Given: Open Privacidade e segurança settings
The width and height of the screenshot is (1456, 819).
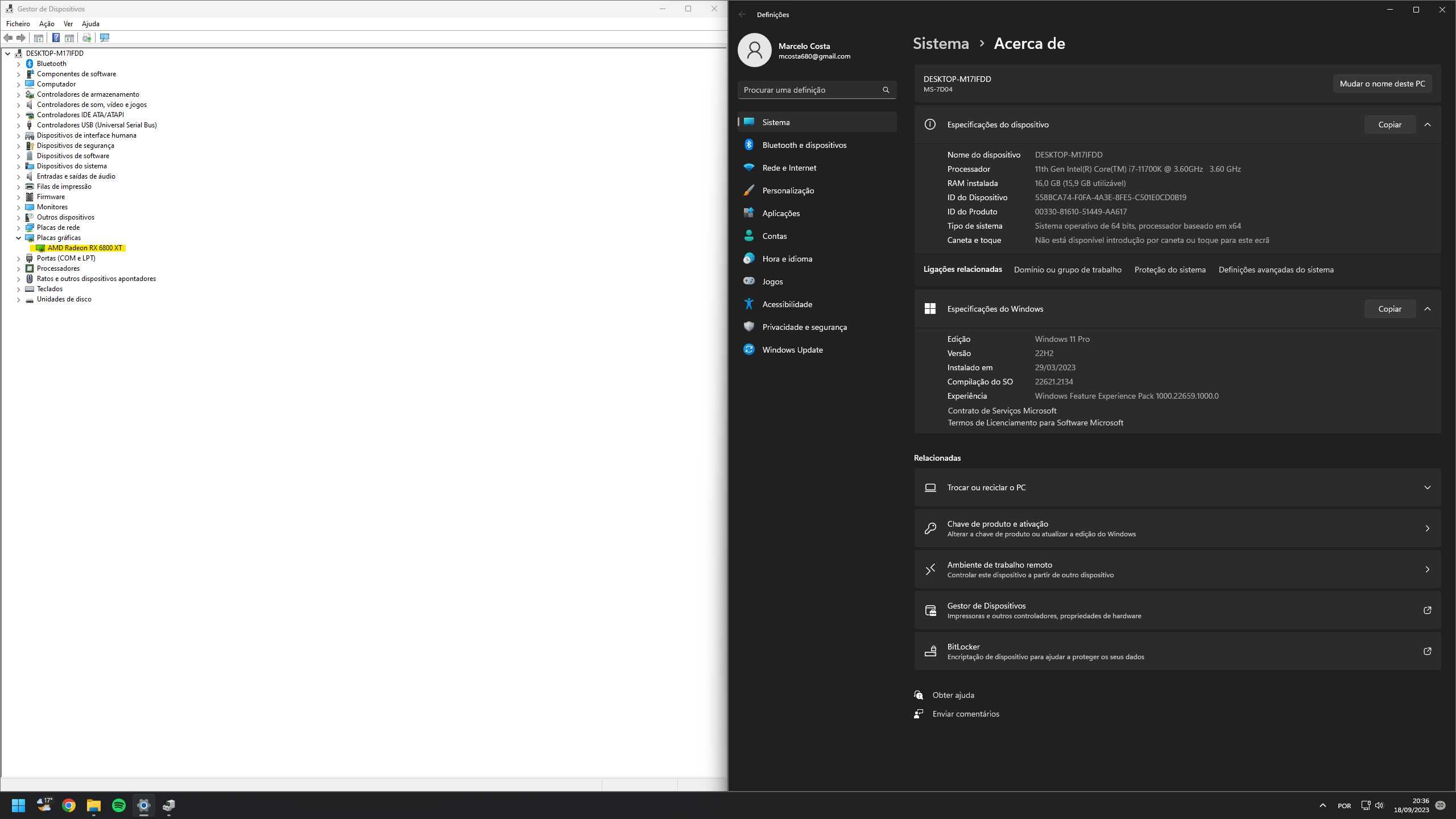Looking at the screenshot, I should (817, 327).
